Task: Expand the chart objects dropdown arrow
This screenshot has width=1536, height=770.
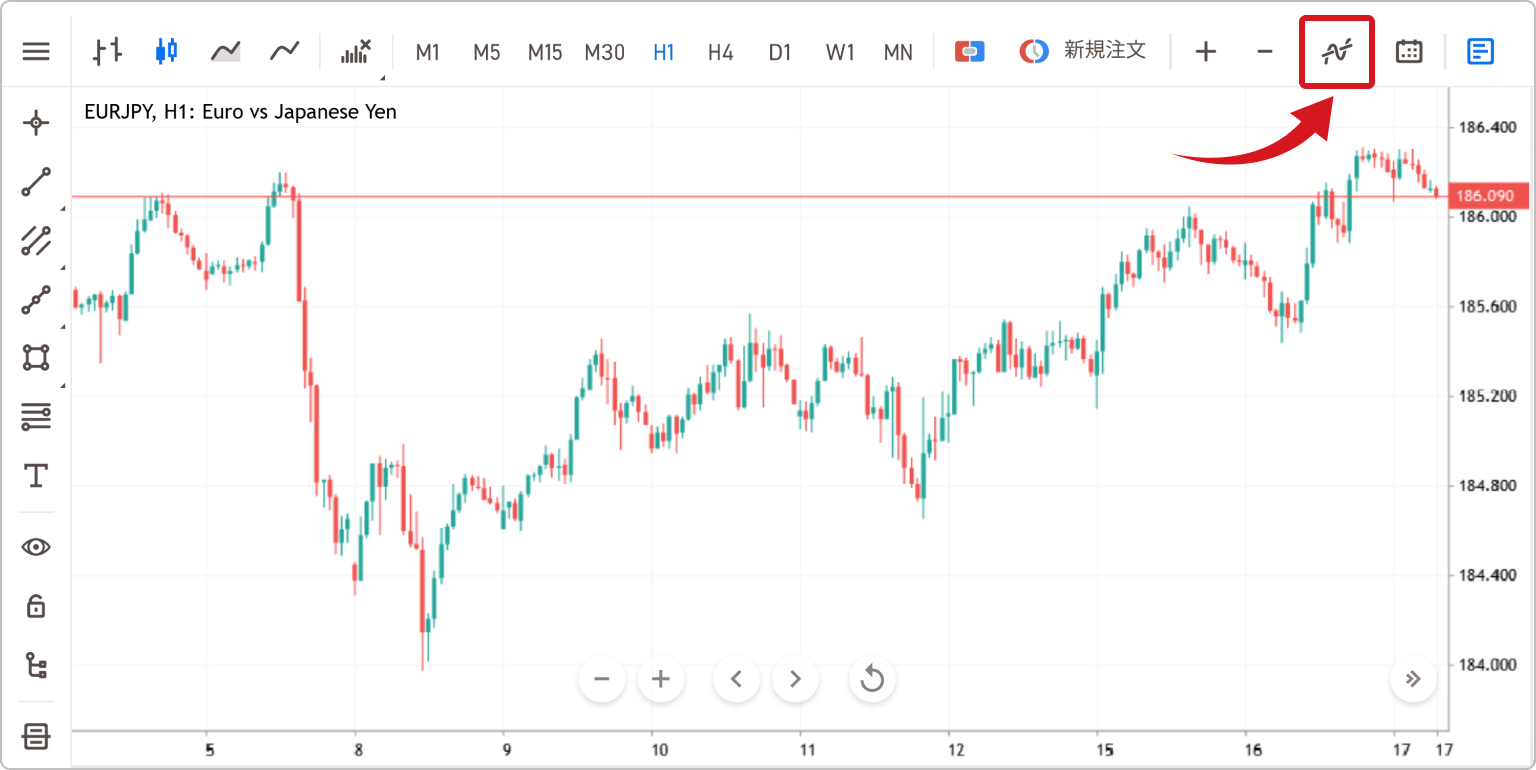Action: (383, 77)
